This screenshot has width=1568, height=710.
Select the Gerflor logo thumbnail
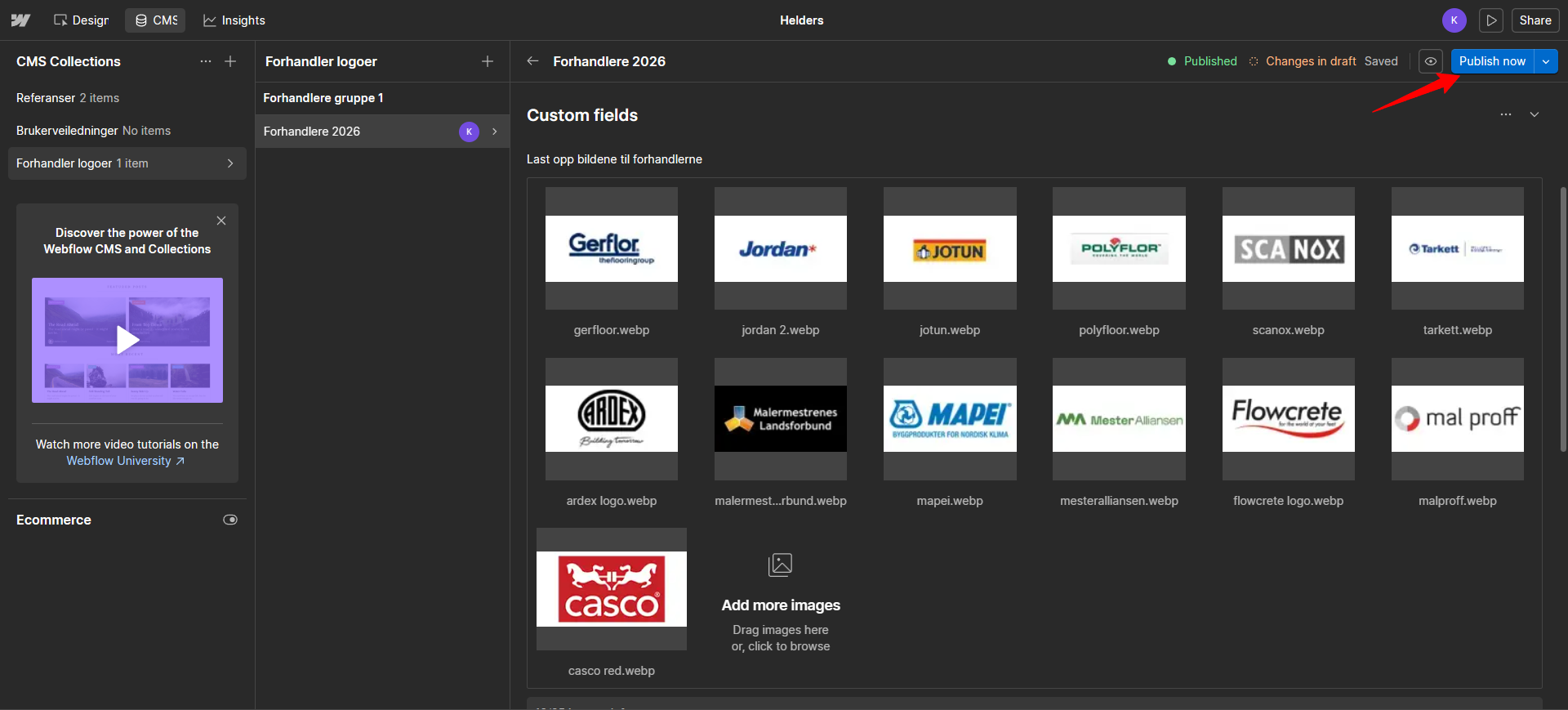coord(612,248)
